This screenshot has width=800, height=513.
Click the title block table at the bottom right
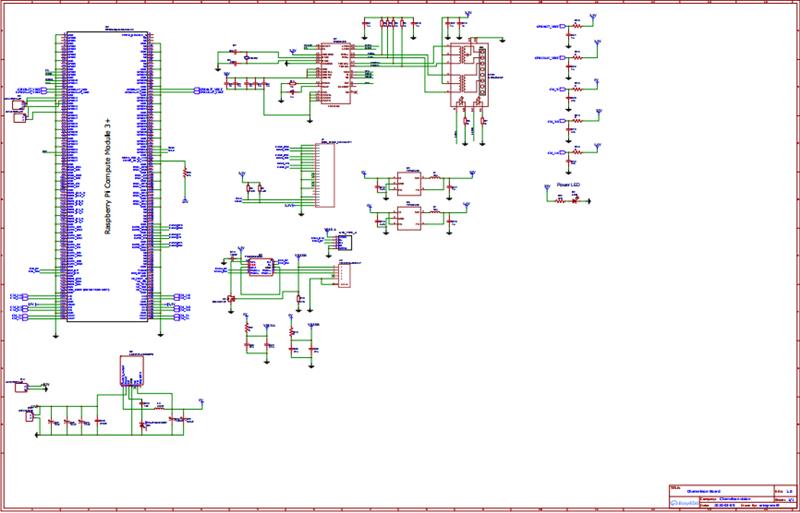732,495
